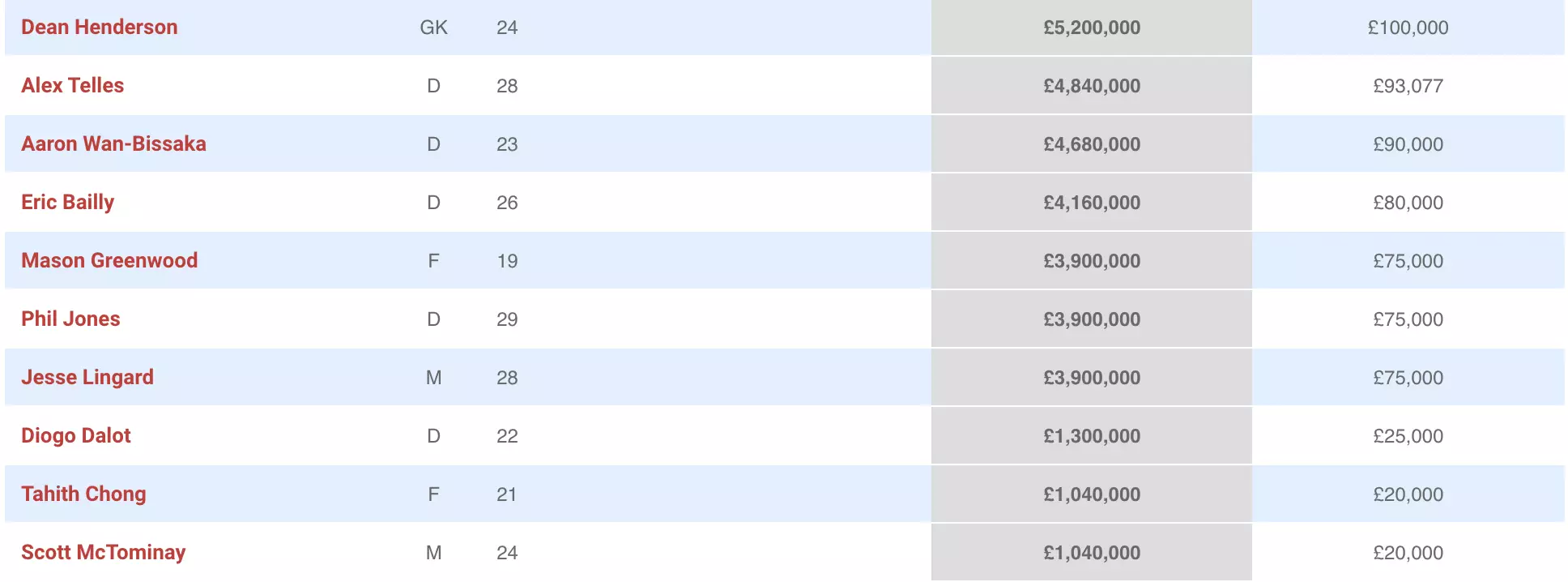Select Dean Henderson's £100,000 weekly wage
1568x582 pixels.
pos(1408,28)
